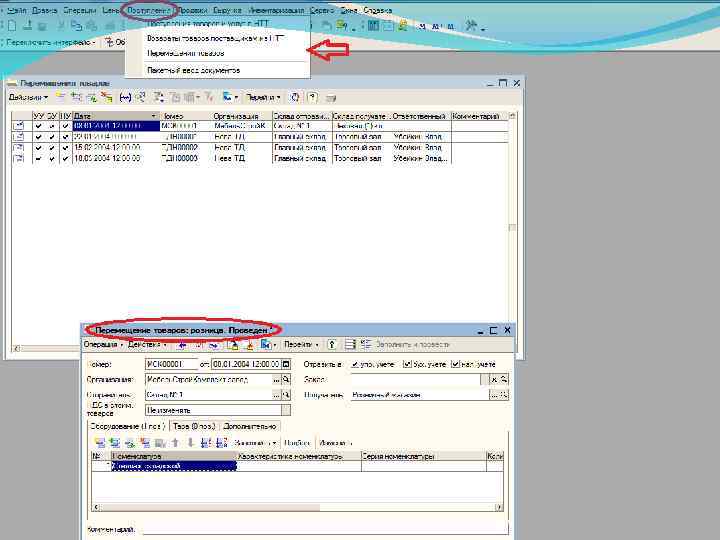
Task: Click the vertical scrollbar of documents list
Action: 512,228
